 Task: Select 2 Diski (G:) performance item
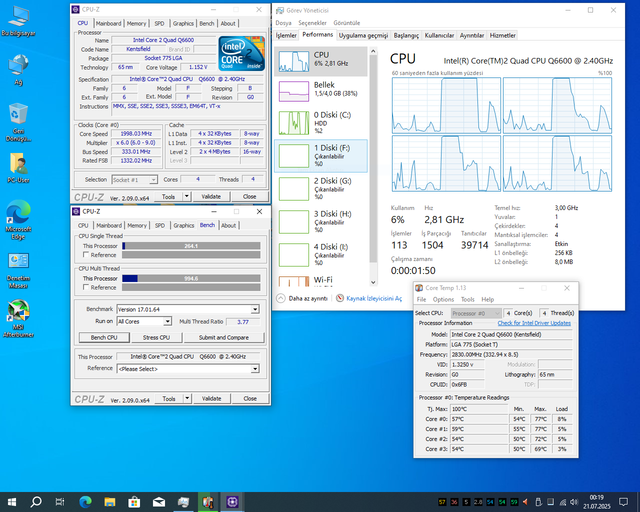(x=321, y=189)
